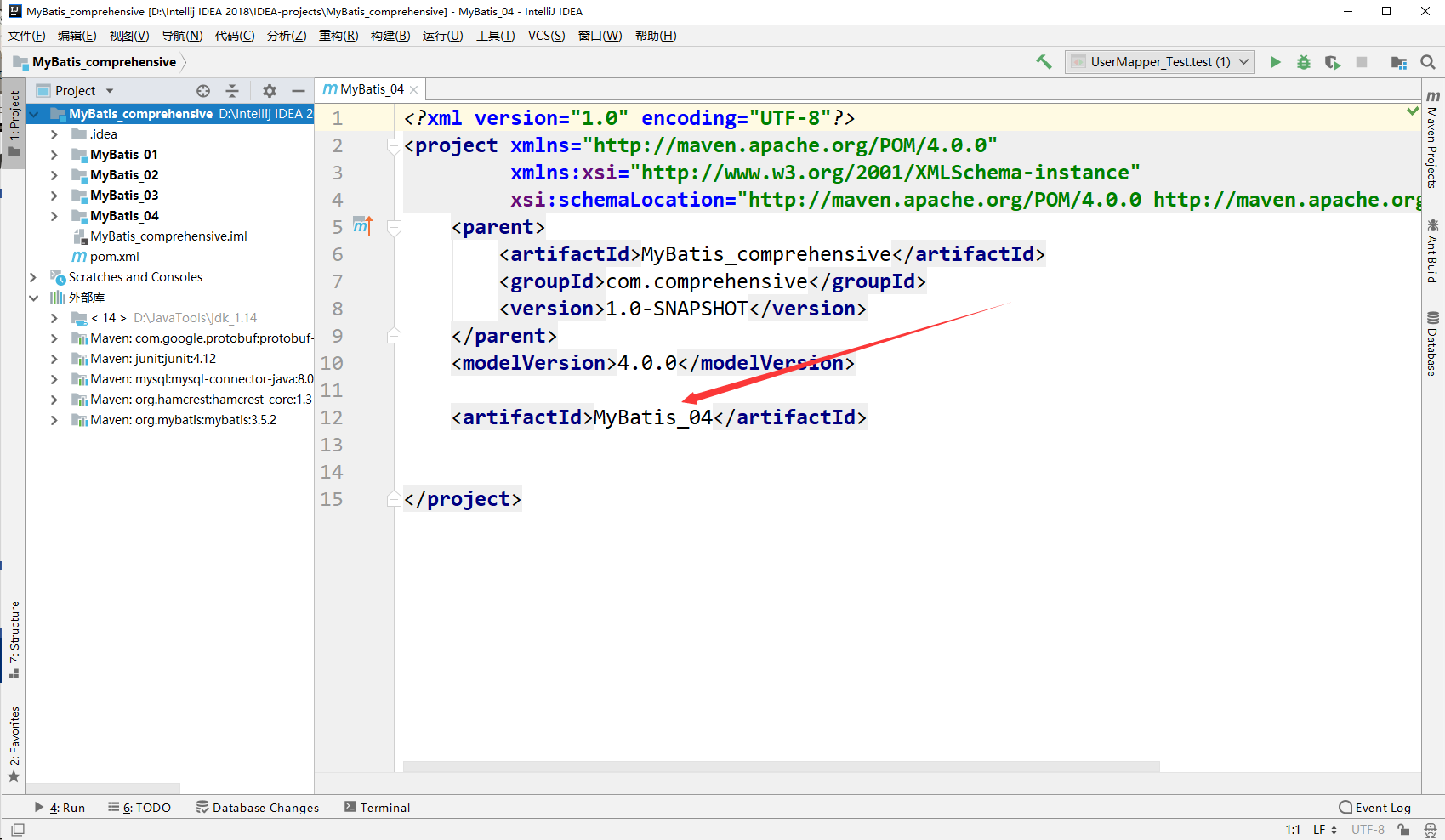Expand the MyBatis_03 module
This screenshot has width=1445, height=840.
54,196
